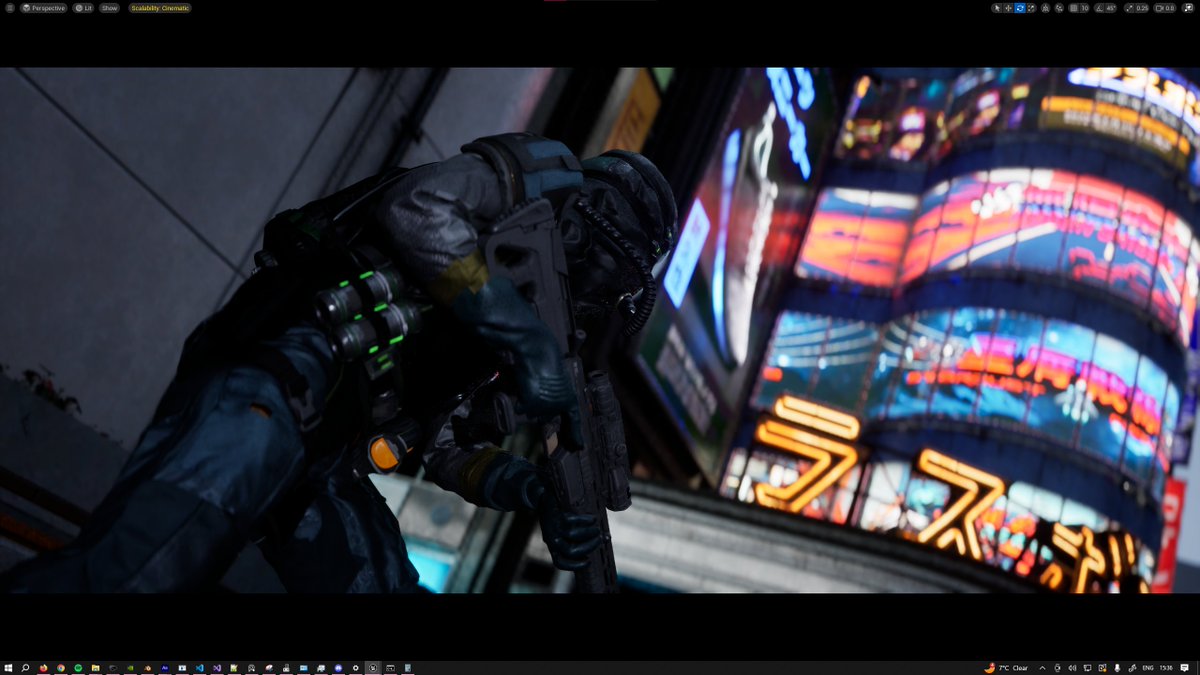Open the Windows Start menu
The width and height of the screenshot is (1200, 675).
coord(8,668)
